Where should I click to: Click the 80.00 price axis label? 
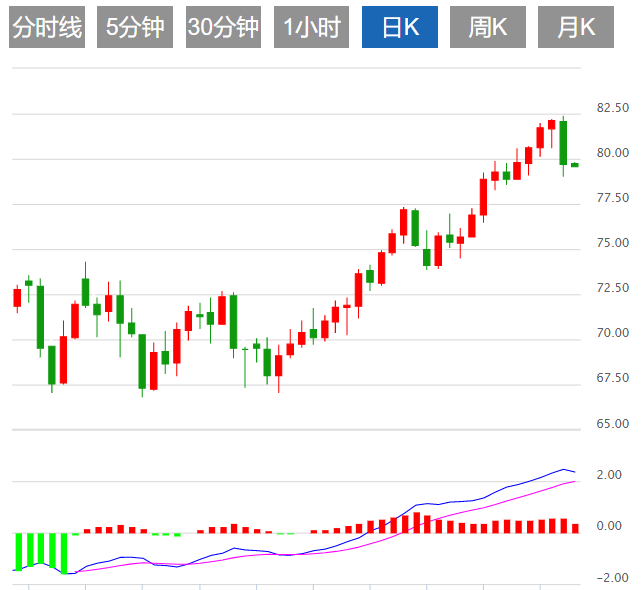point(612,153)
